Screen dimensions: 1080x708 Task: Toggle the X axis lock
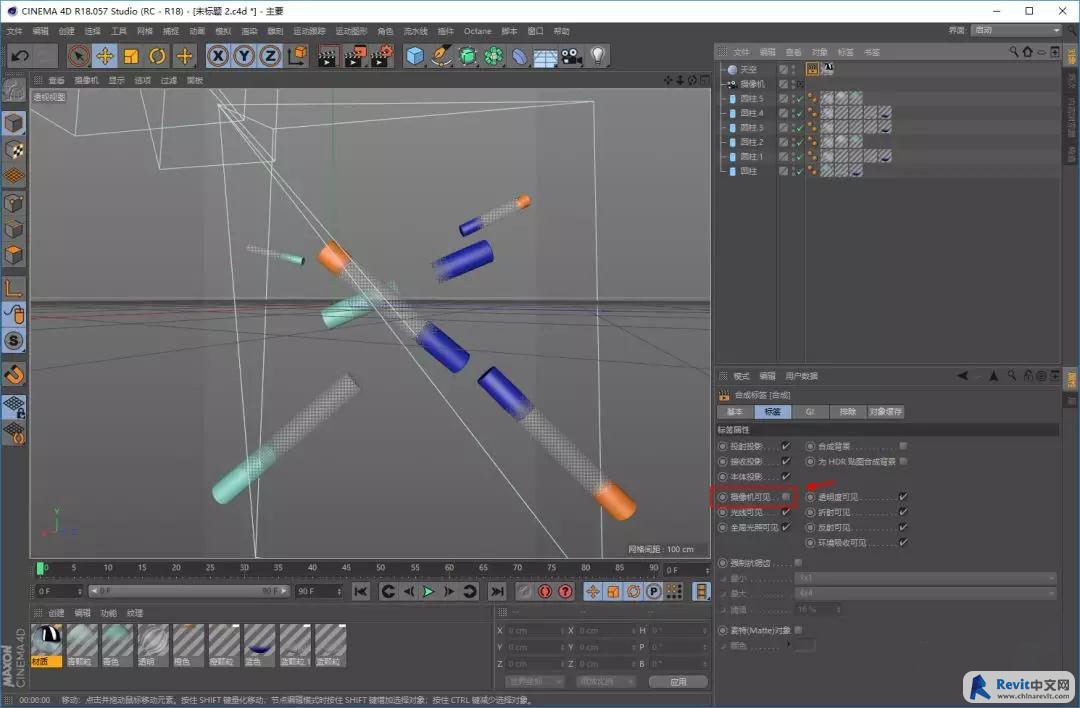(x=218, y=56)
